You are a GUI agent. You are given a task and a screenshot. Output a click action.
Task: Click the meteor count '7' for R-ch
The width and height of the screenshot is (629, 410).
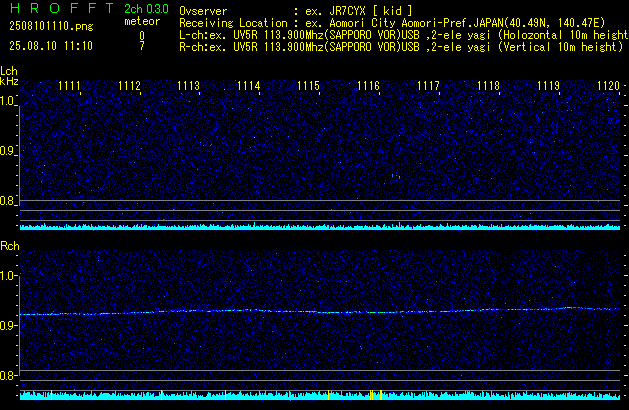[x=142, y=46]
